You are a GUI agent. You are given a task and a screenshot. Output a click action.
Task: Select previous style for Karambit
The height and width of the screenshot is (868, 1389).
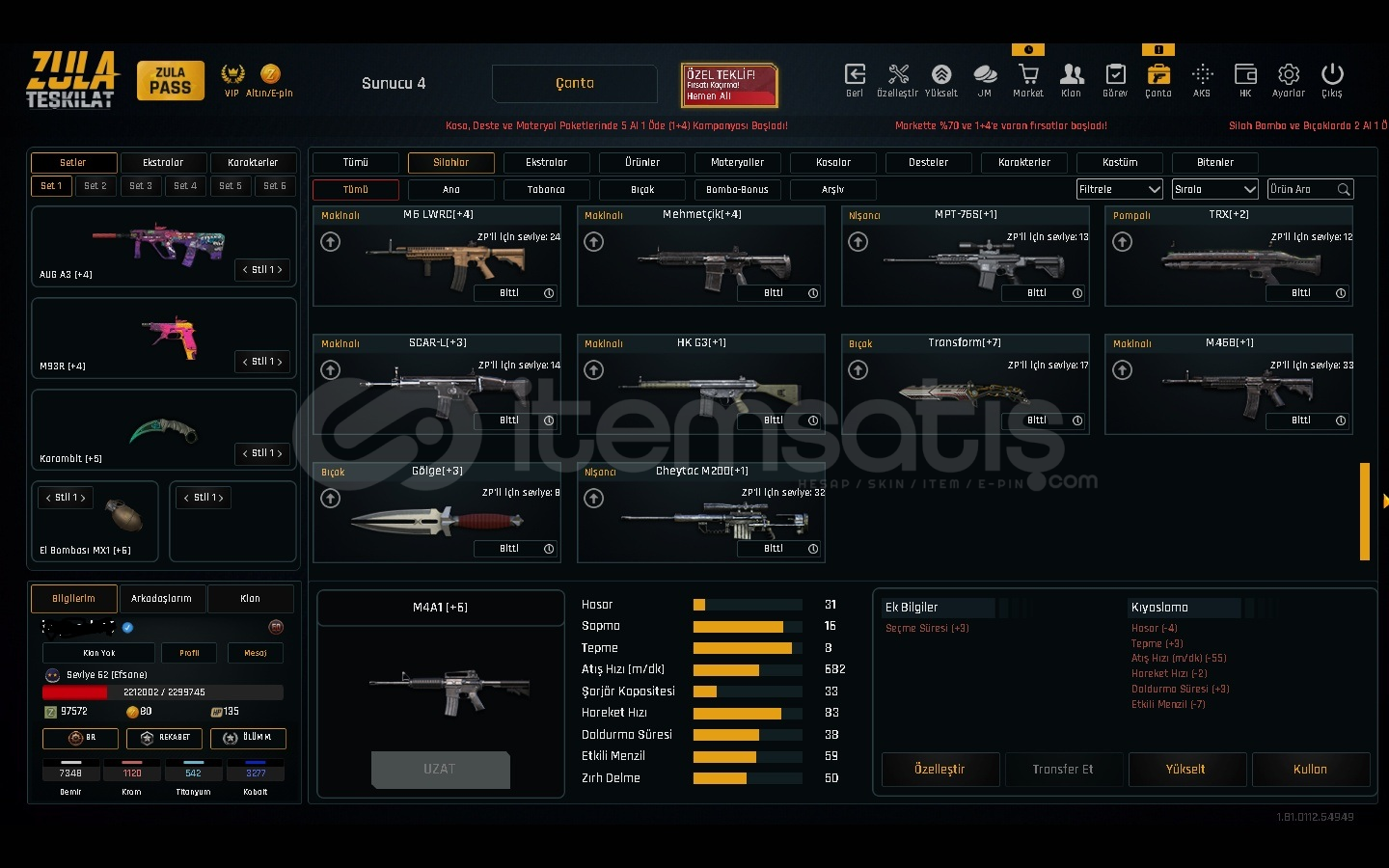(245, 453)
